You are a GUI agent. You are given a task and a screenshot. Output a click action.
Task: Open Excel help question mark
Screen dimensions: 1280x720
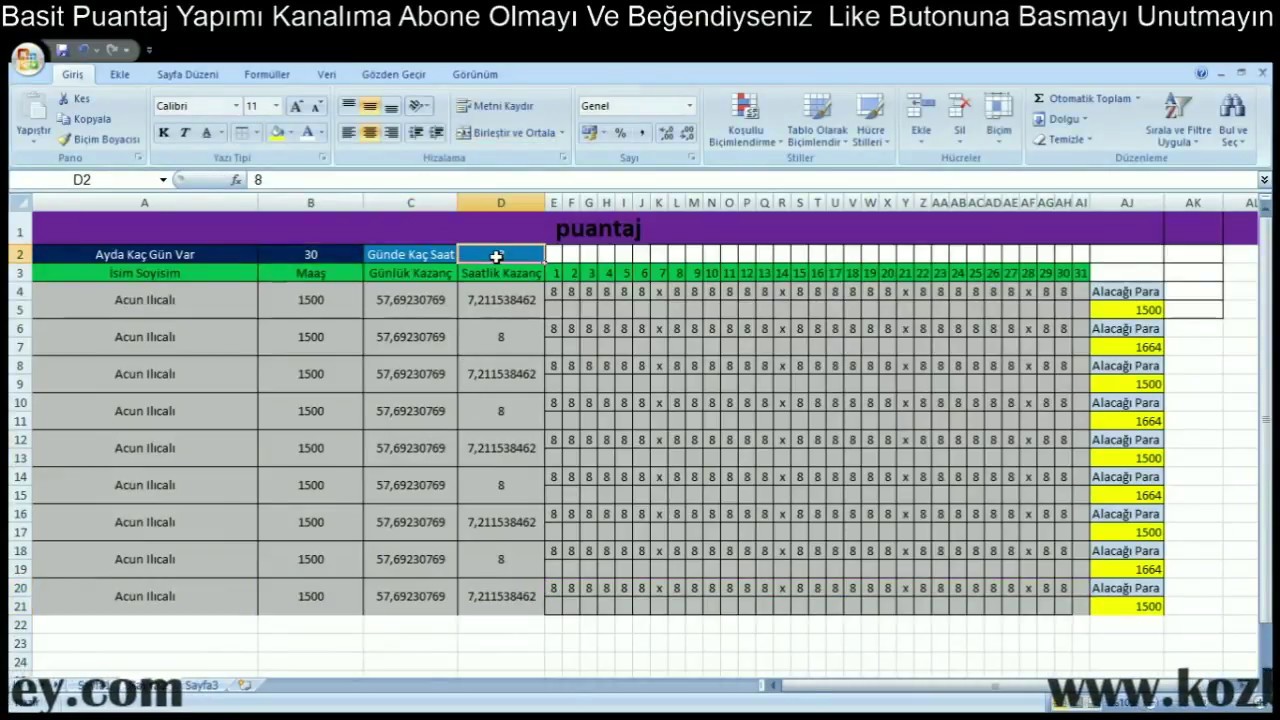pos(1201,73)
